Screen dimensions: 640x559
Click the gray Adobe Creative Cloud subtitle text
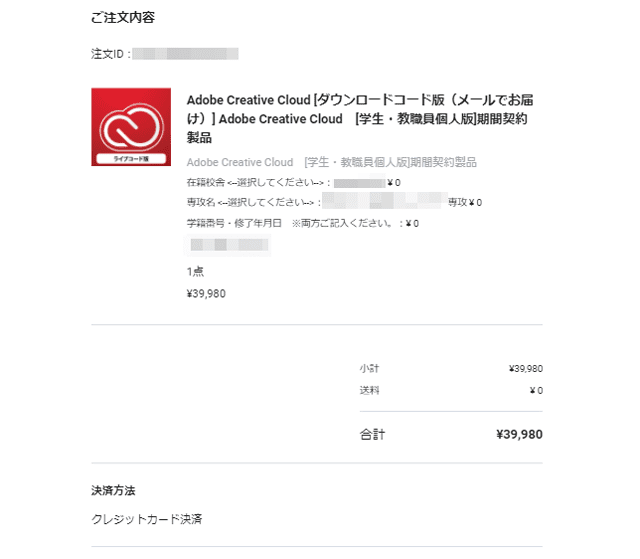click(331, 162)
